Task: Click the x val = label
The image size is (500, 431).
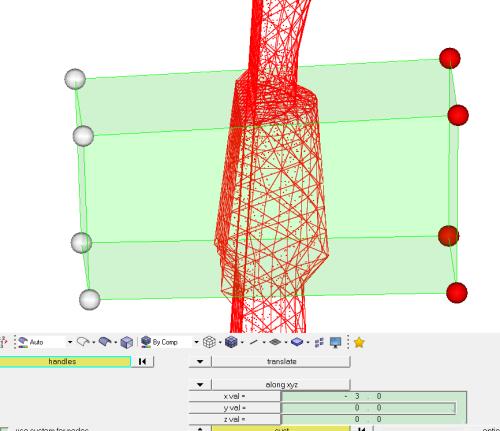Action: 234,396
